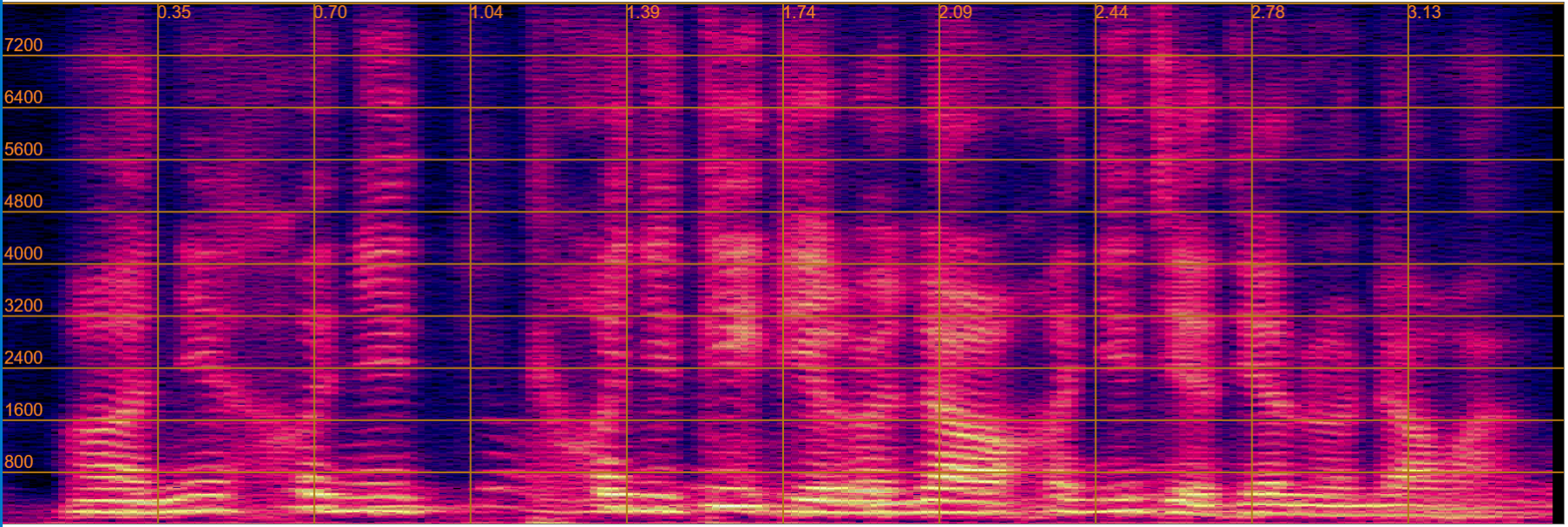This screenshot has height=527, width=1568.
Task: Click the 2.09 time marker label
Action: point(956,12)
